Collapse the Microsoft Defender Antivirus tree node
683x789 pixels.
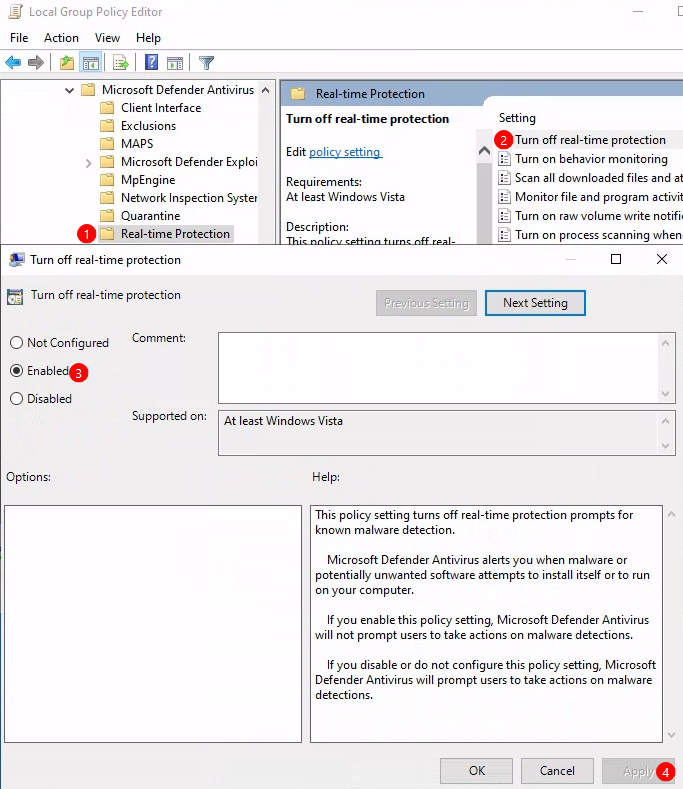coord(69,91)
